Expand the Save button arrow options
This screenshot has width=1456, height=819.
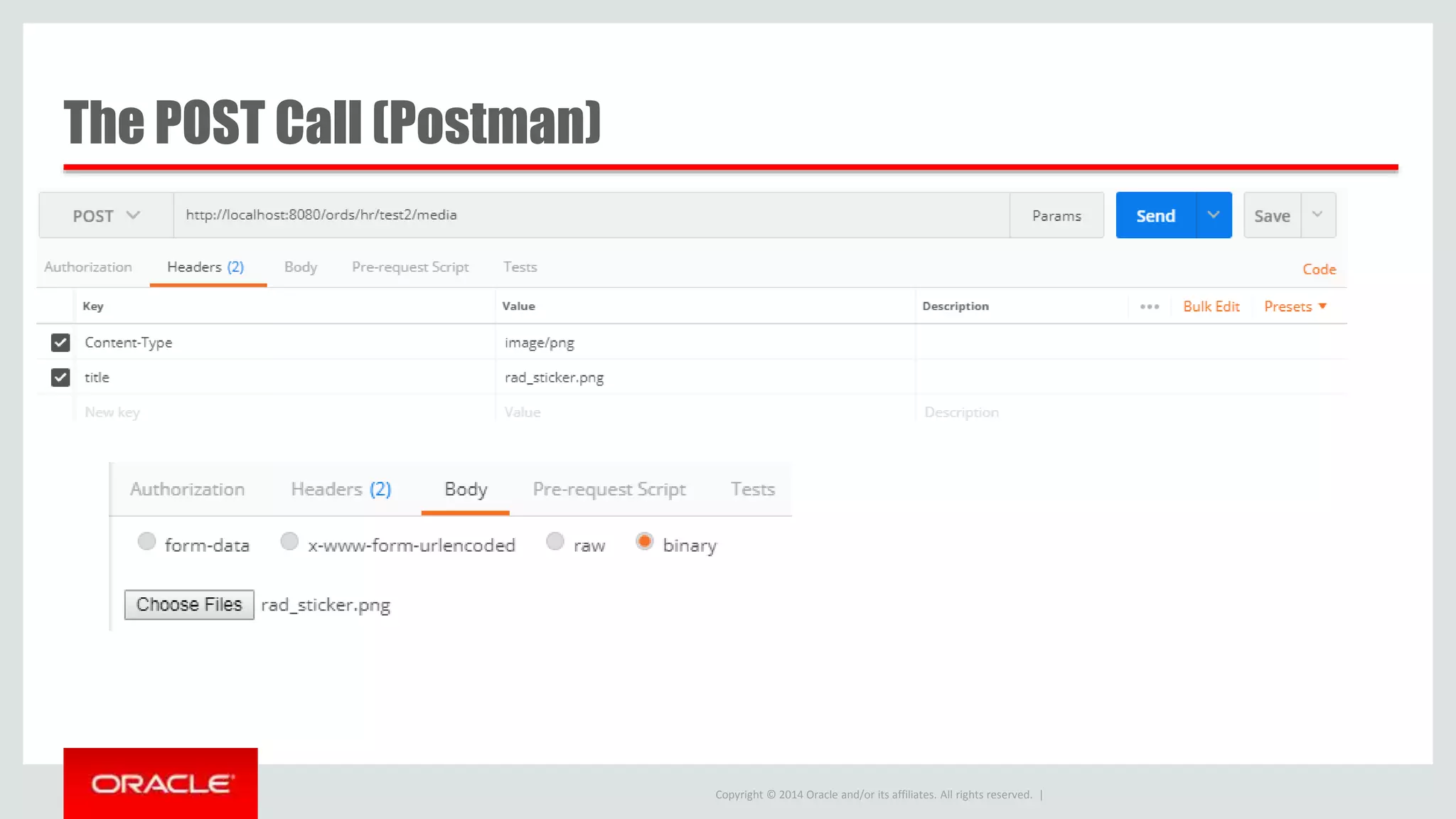coord(1318,215)
